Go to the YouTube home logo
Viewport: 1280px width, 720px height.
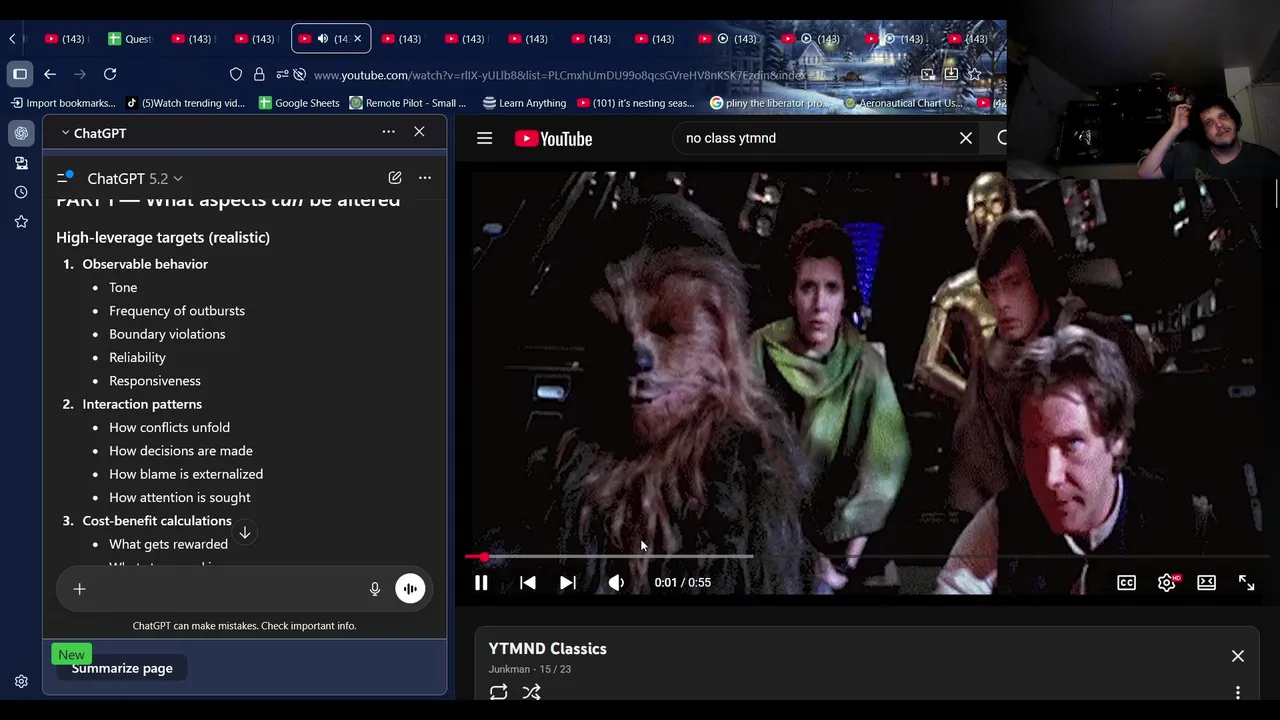click(x=554, y=138)
